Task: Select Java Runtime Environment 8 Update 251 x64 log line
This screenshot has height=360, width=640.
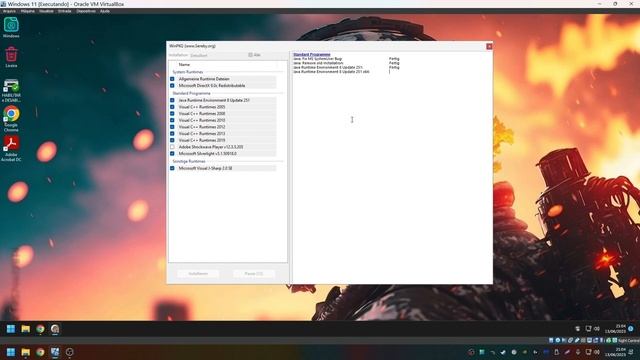Action: [x=331, y=71]
